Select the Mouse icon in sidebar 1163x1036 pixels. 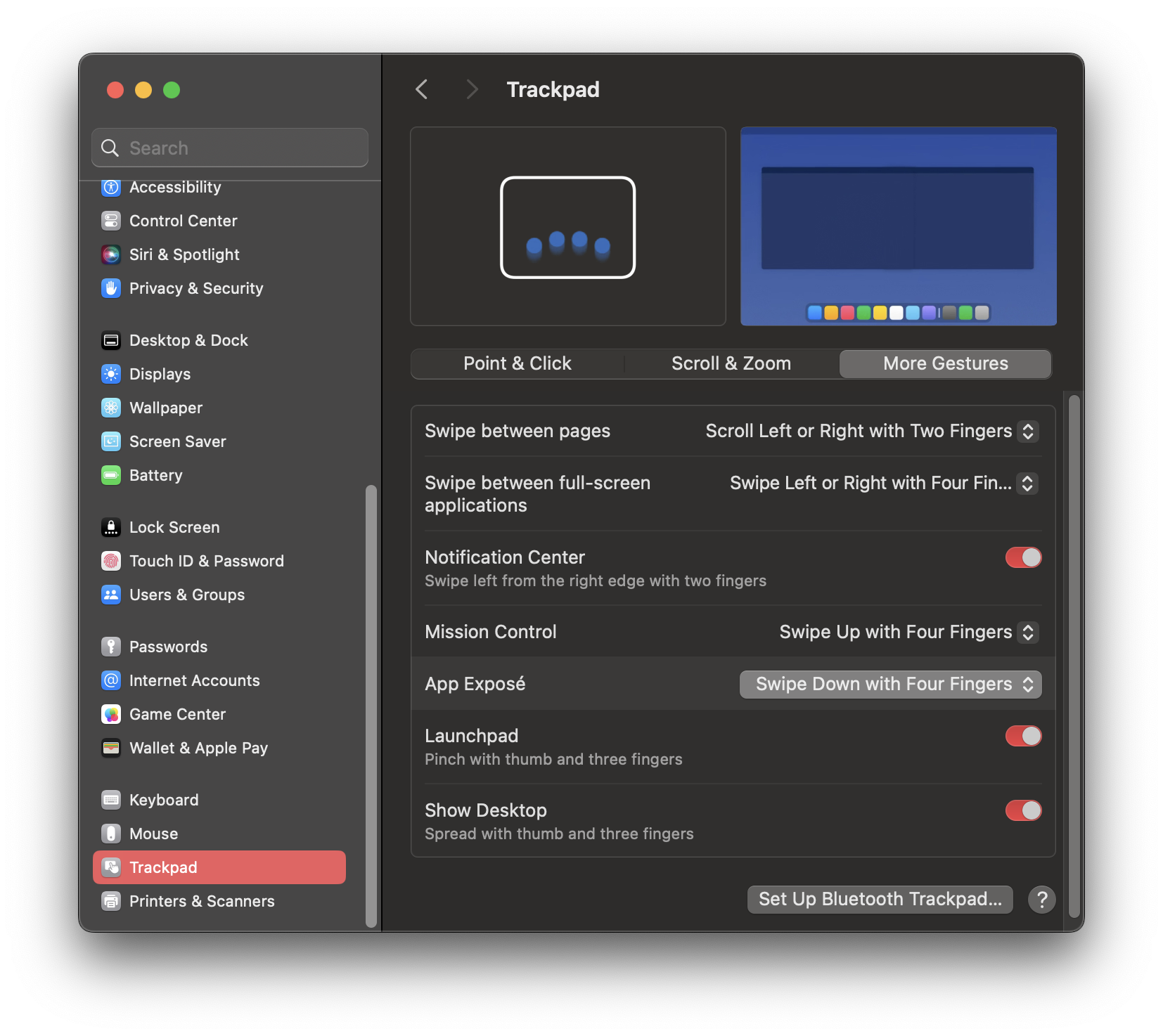111,834
